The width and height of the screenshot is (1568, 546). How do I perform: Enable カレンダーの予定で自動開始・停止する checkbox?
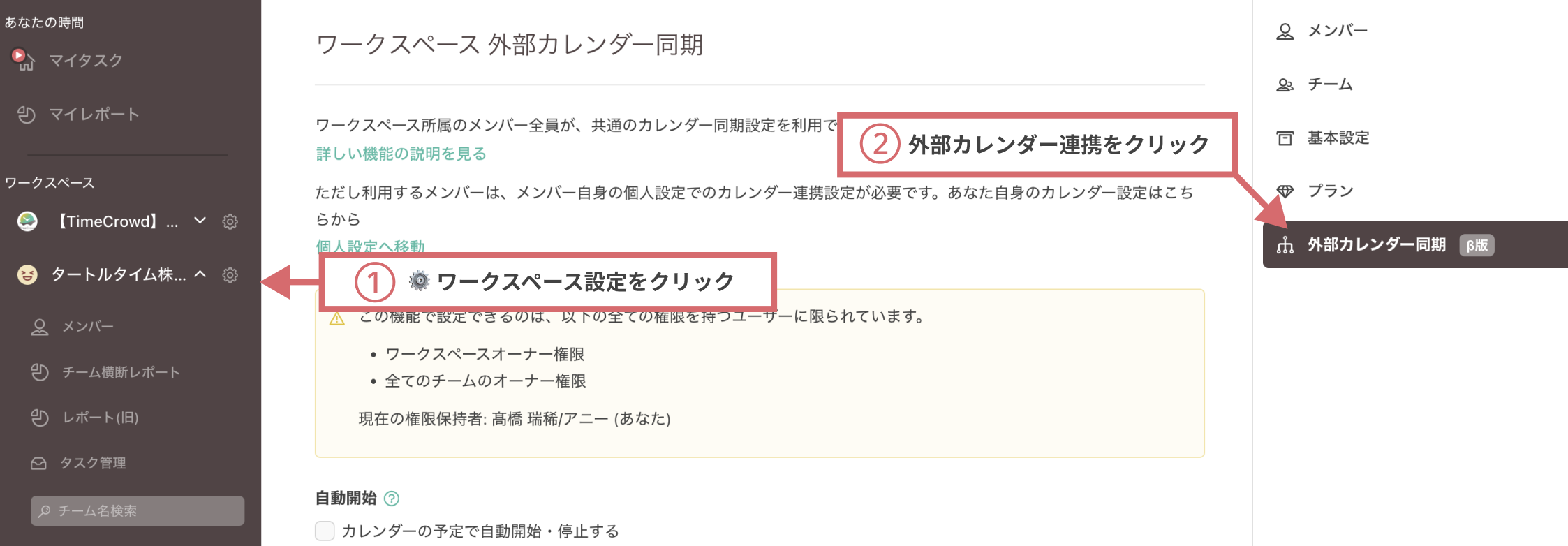click(x=324, y=531)
